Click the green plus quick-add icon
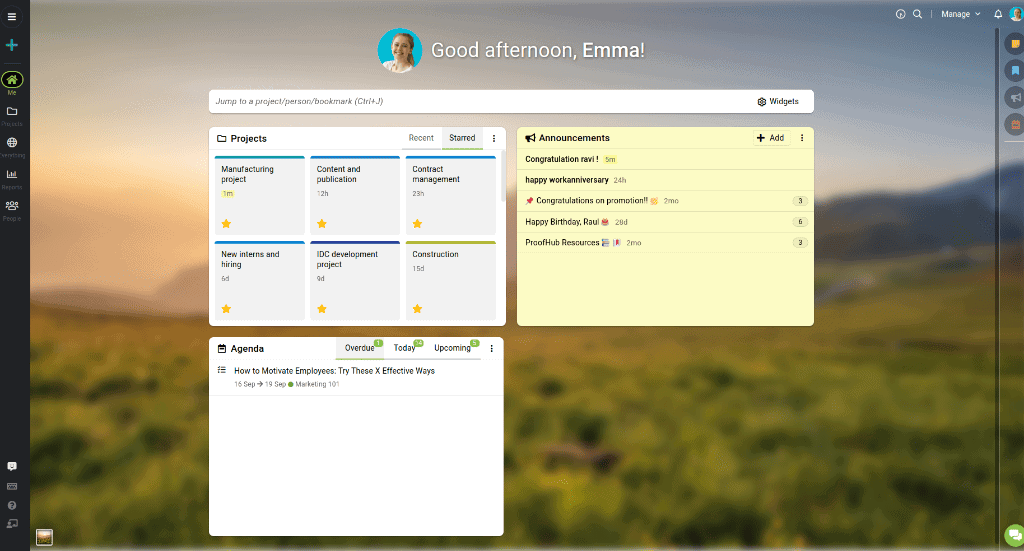This screenshot has width=1024, height=551. pyautogui.click(x=12, y=45)
